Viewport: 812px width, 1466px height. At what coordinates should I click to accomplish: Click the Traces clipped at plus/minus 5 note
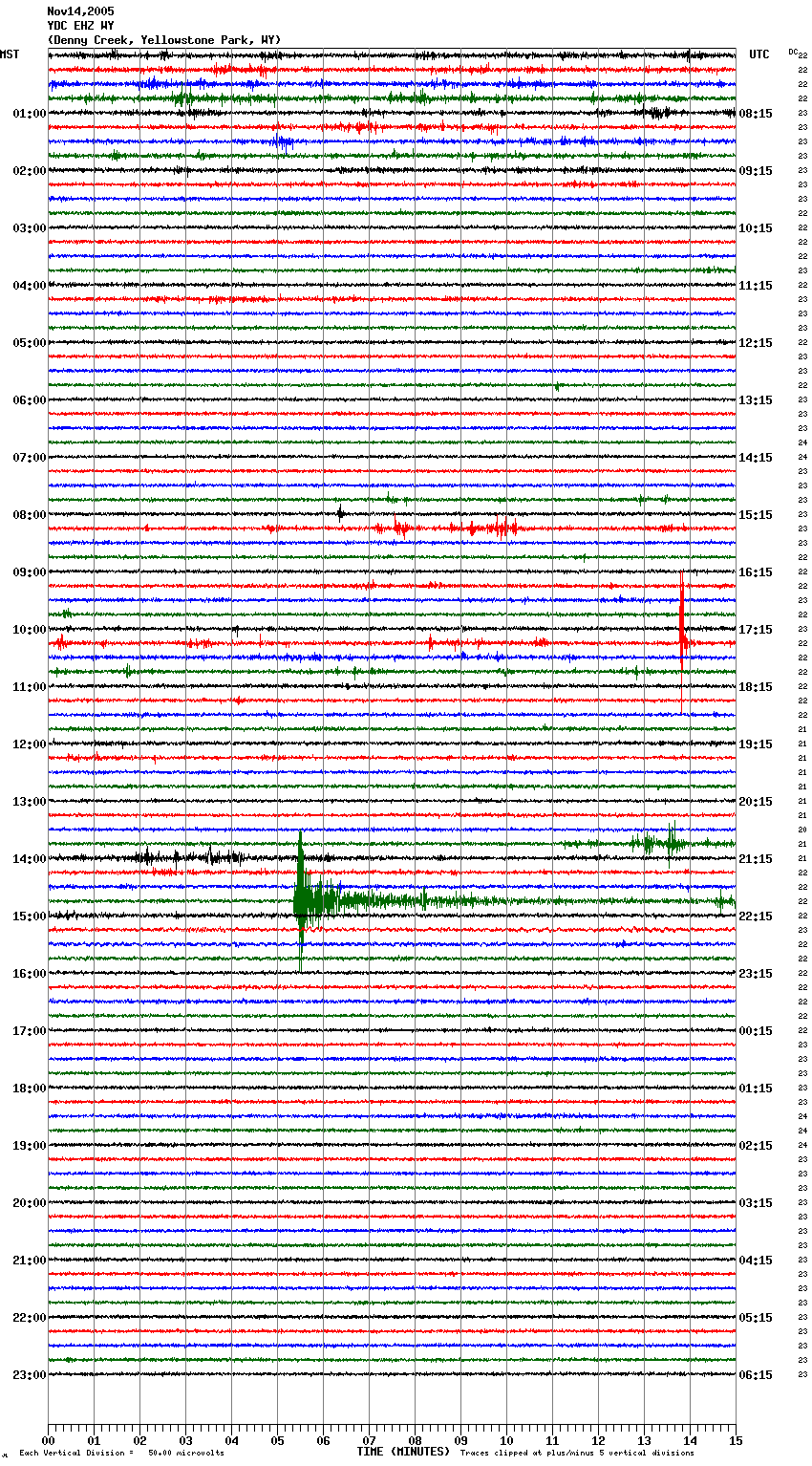[x=577, y=1453]
